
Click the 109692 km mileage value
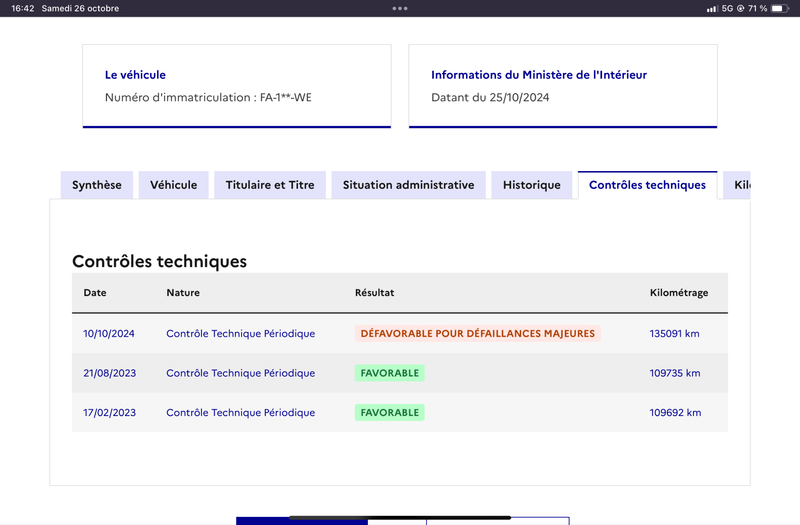click(x=676, y=412)
